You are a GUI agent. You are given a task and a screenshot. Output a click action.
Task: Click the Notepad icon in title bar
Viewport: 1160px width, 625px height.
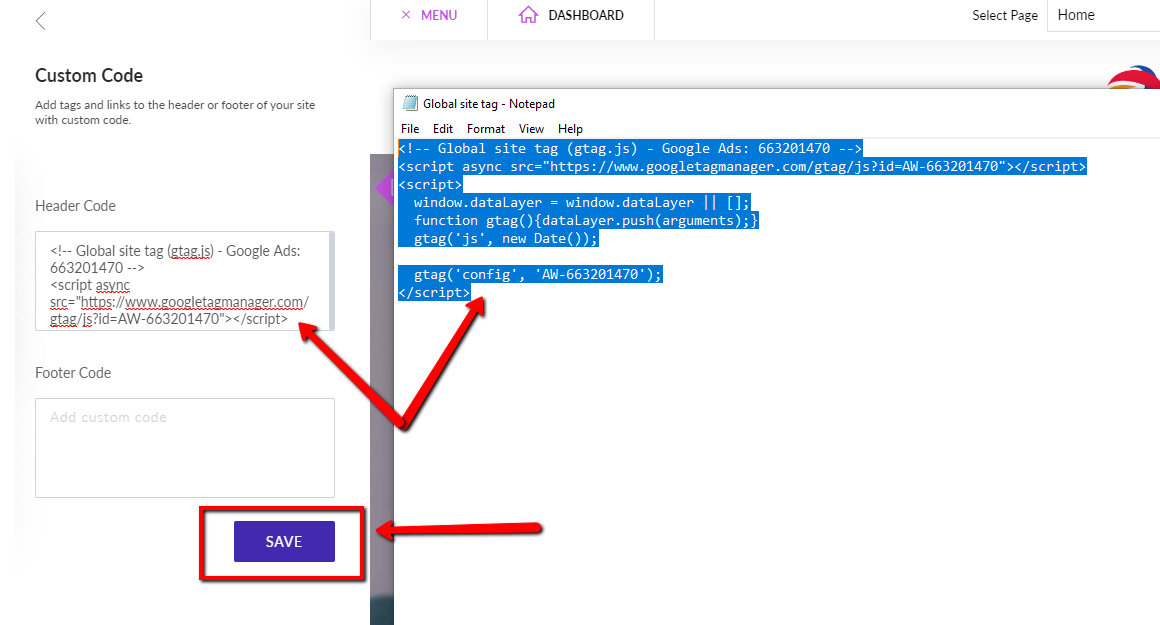click(410, 104)
